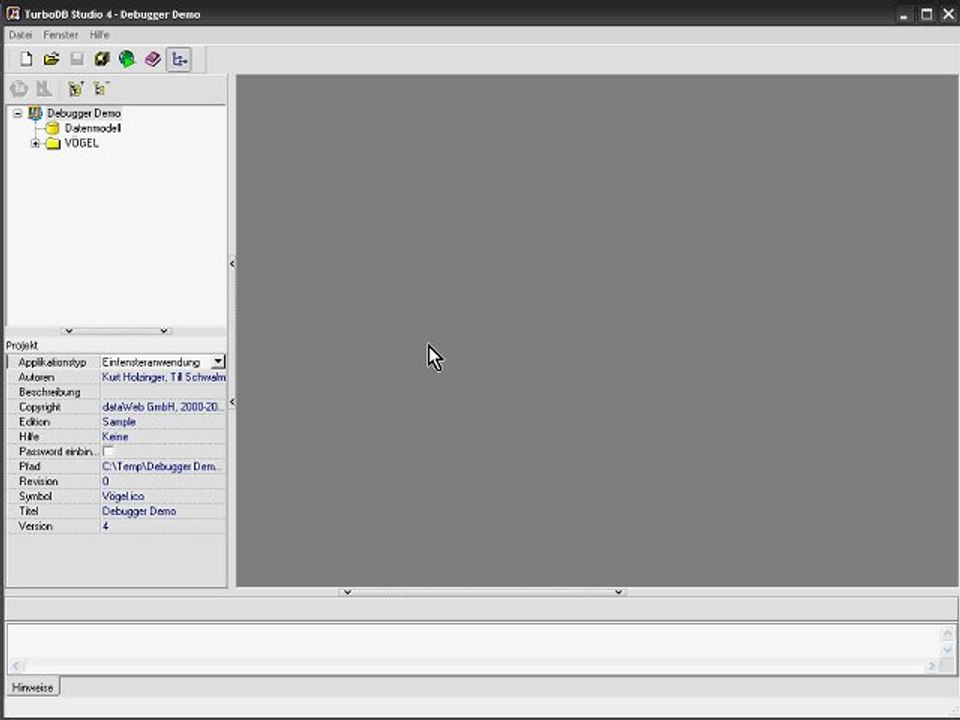Open the purple help book icon
Image resolution: width=960 pixels, height=720 pixels.
pos(152,59)
